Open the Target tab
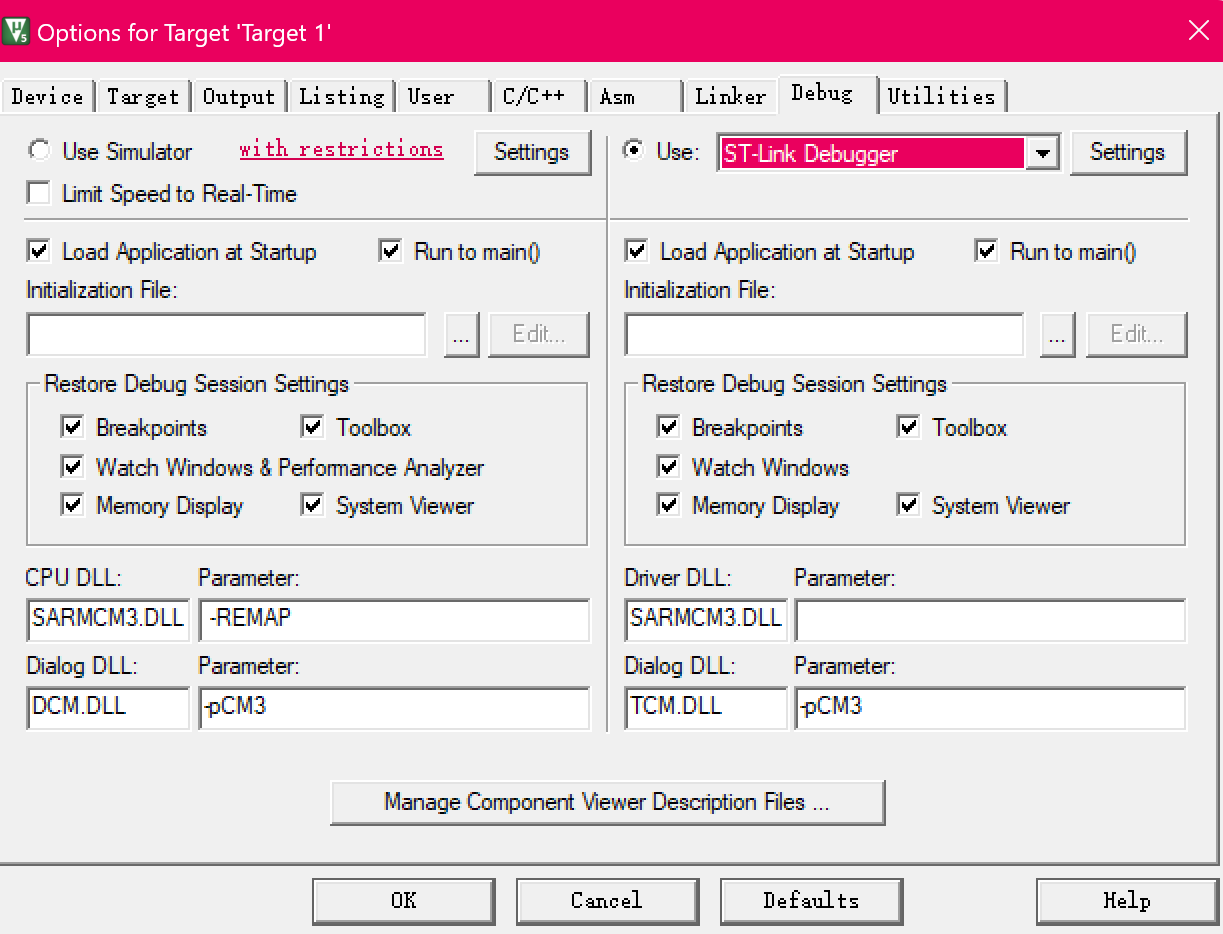 coord(143,96)
